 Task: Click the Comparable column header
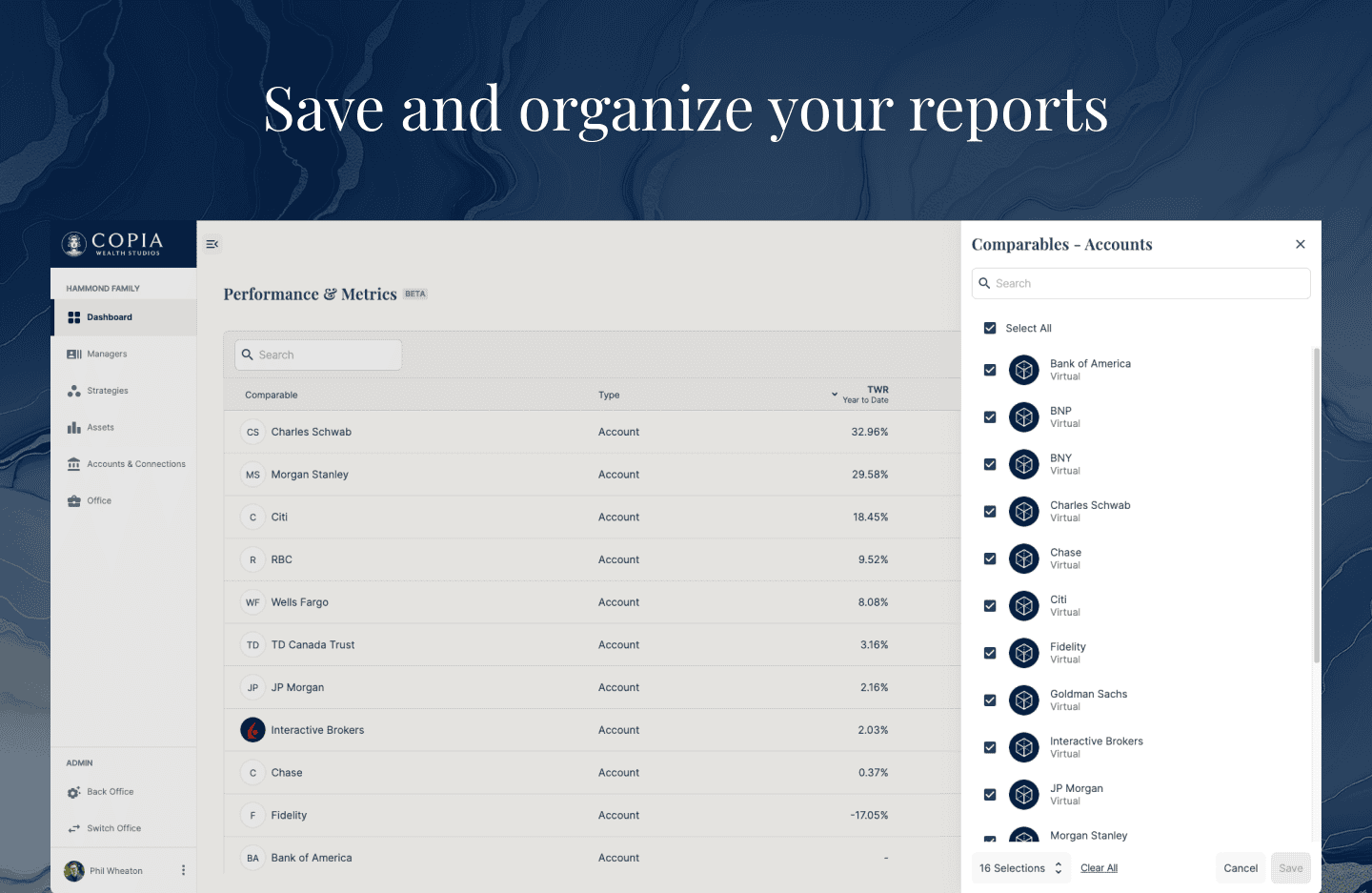point(272,395)
